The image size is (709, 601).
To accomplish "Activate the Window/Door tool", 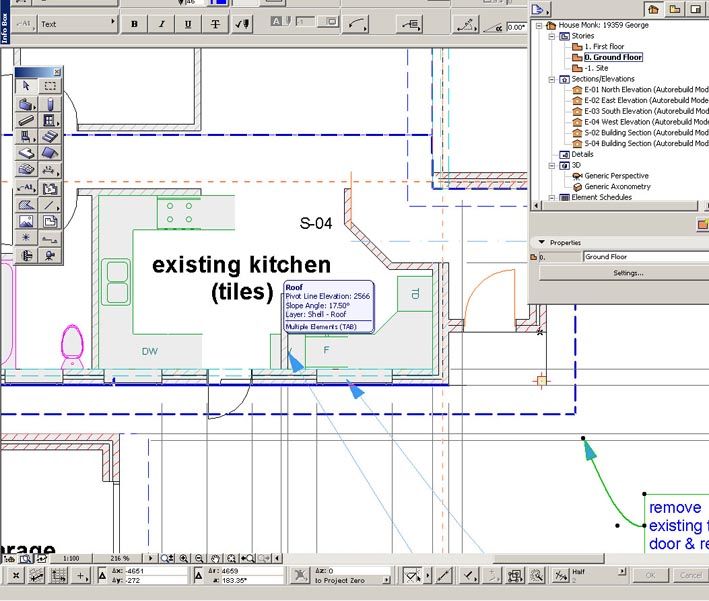I will (50, 121).
